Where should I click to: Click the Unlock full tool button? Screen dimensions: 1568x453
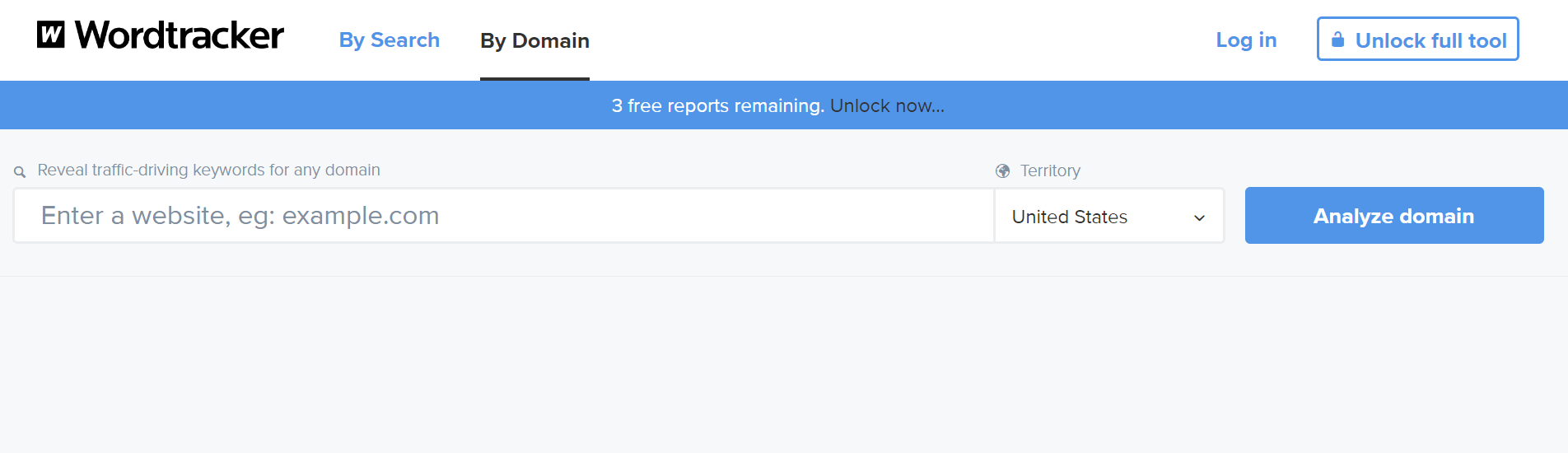tap(1417, 39)
